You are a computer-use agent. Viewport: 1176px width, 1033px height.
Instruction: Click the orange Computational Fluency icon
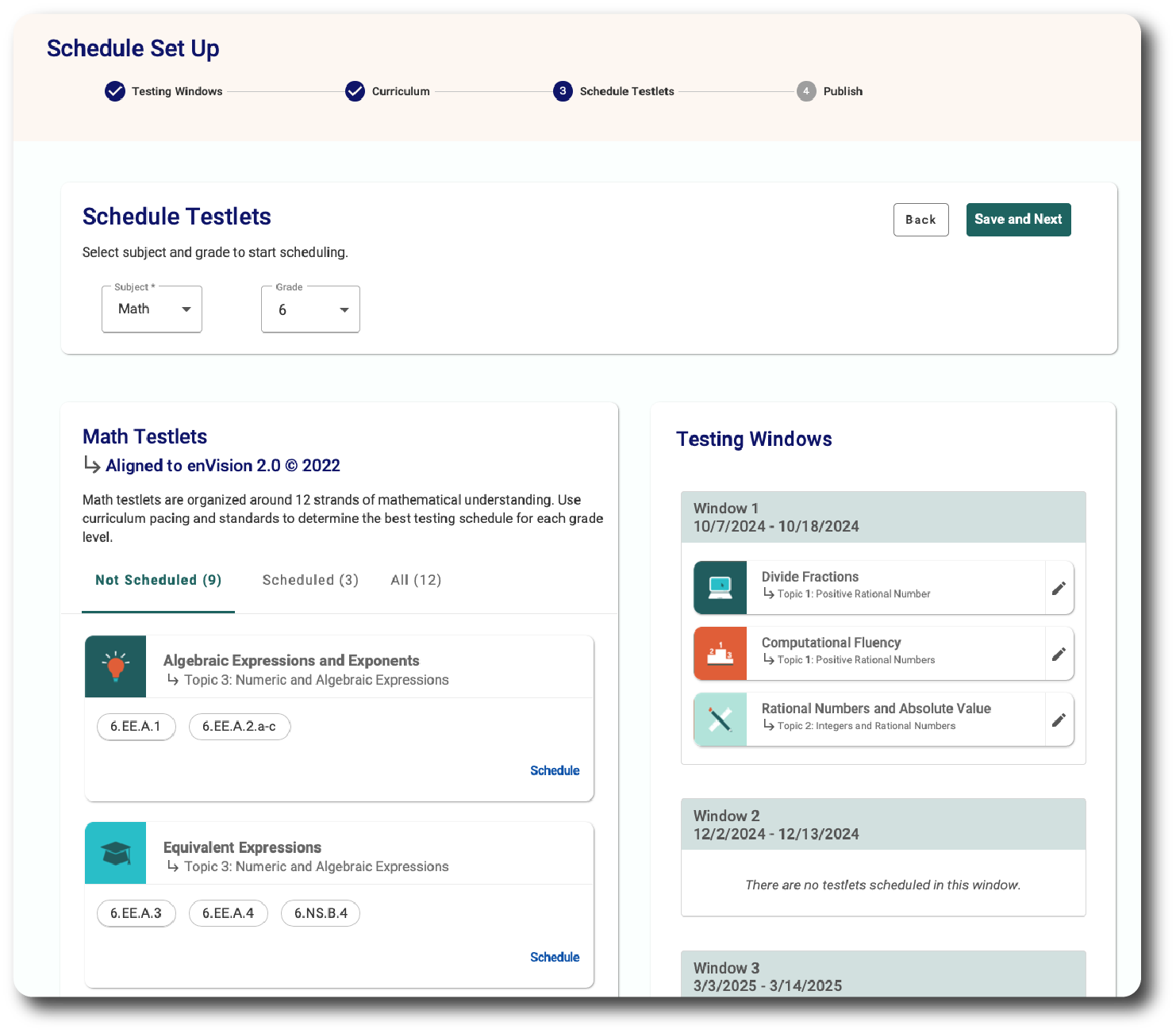click(721, 654)
